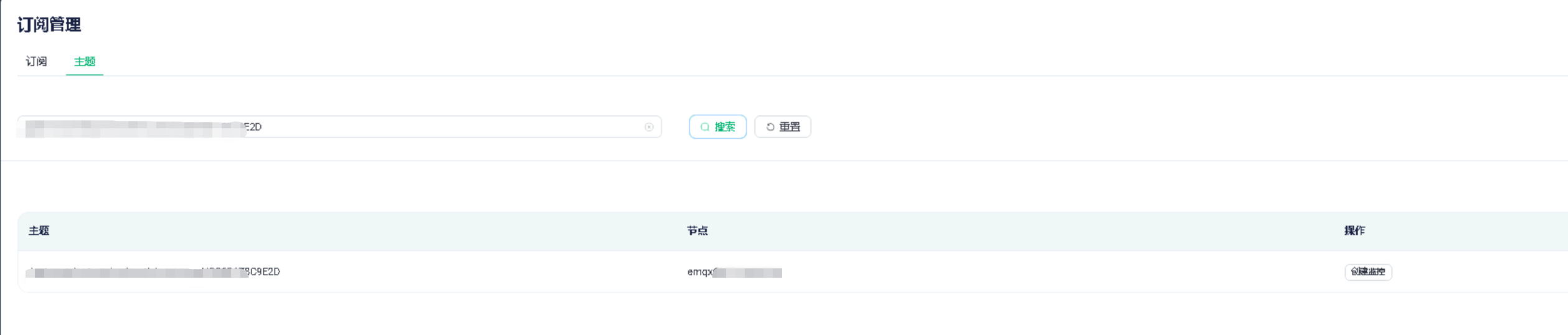This screenshot has width=1568, height=335.
Task: Click the 创建监控 button in the table row
Action: tap(1367, 272)
